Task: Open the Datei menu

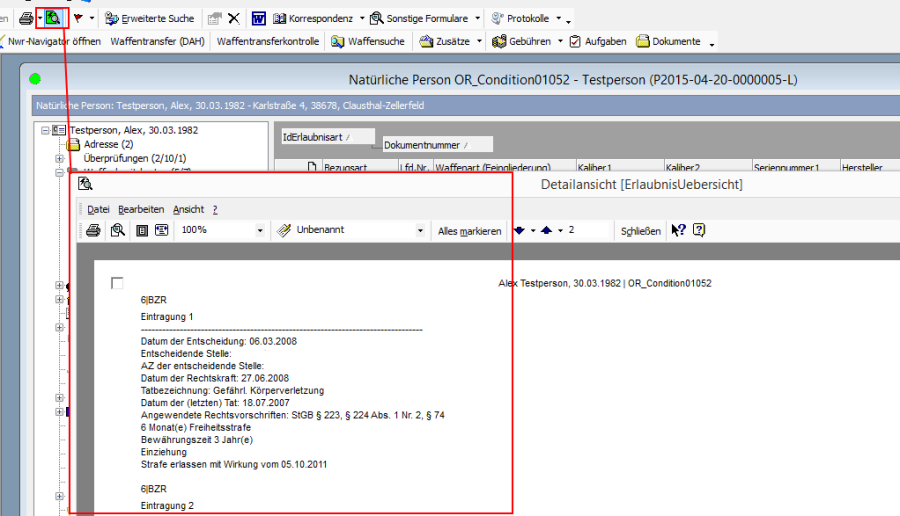Action: pos(98,209)
